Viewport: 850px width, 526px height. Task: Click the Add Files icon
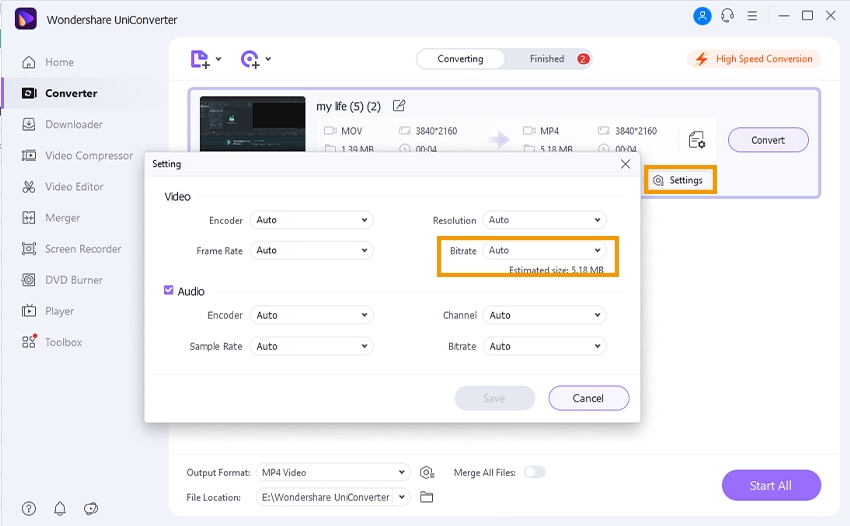200,59
